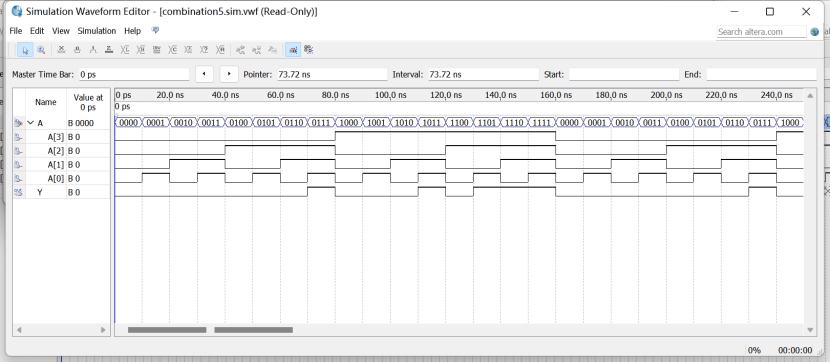This screenshot has width=830, height=362.
Task: Click the B 0000 value of bus A
Action: pyautogui.click(x=80, y=123)
